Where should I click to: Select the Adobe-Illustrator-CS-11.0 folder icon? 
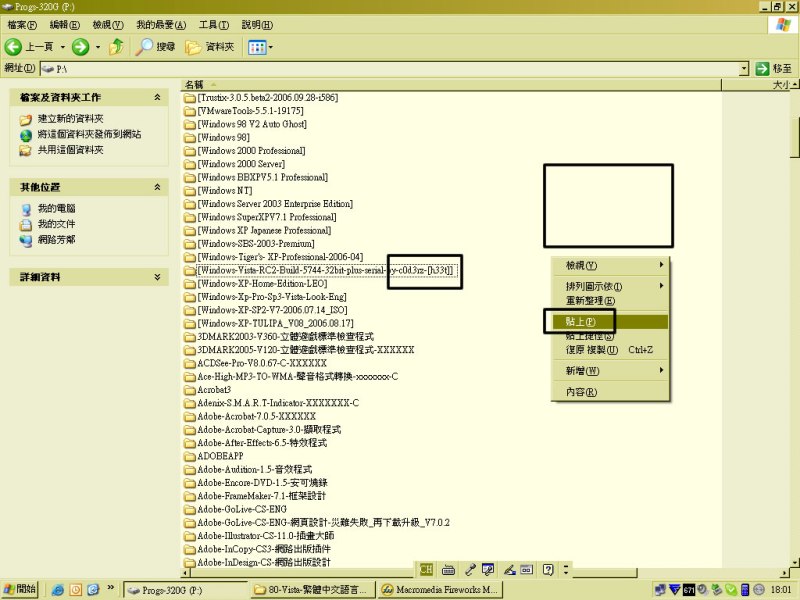(190, 536)
